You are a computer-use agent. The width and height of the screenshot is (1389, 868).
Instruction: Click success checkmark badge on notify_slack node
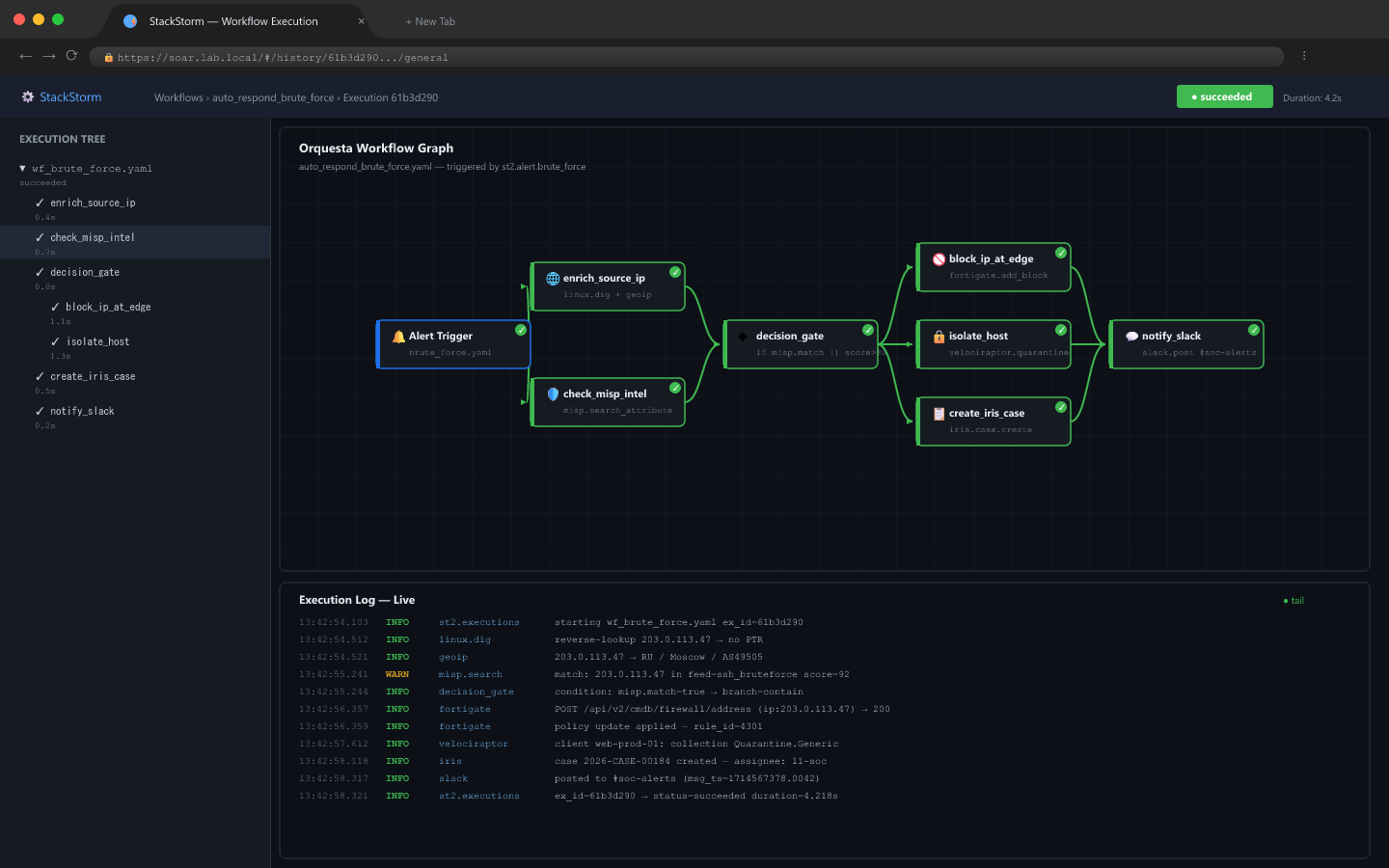(x=1254, y=330)
